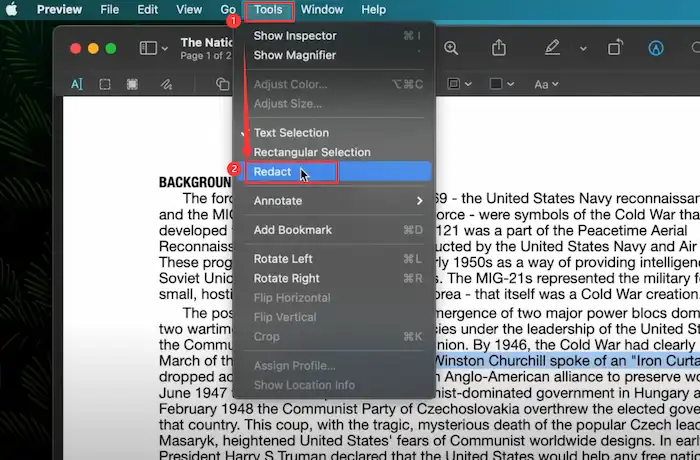Image resolution: width=700 pixels, height=460 pixels.
Task: Open the Aa text style dropdown
Action: tap(547, 84)
